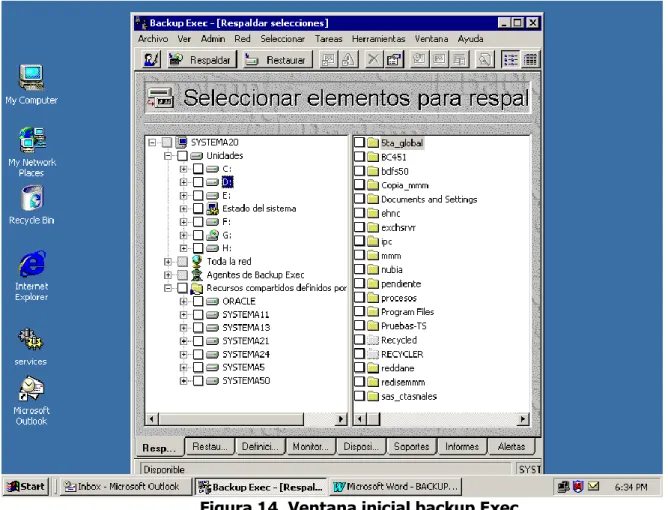Switch to the Informes tab
This screenshot has height=510, width=668.
click(462, 447)
